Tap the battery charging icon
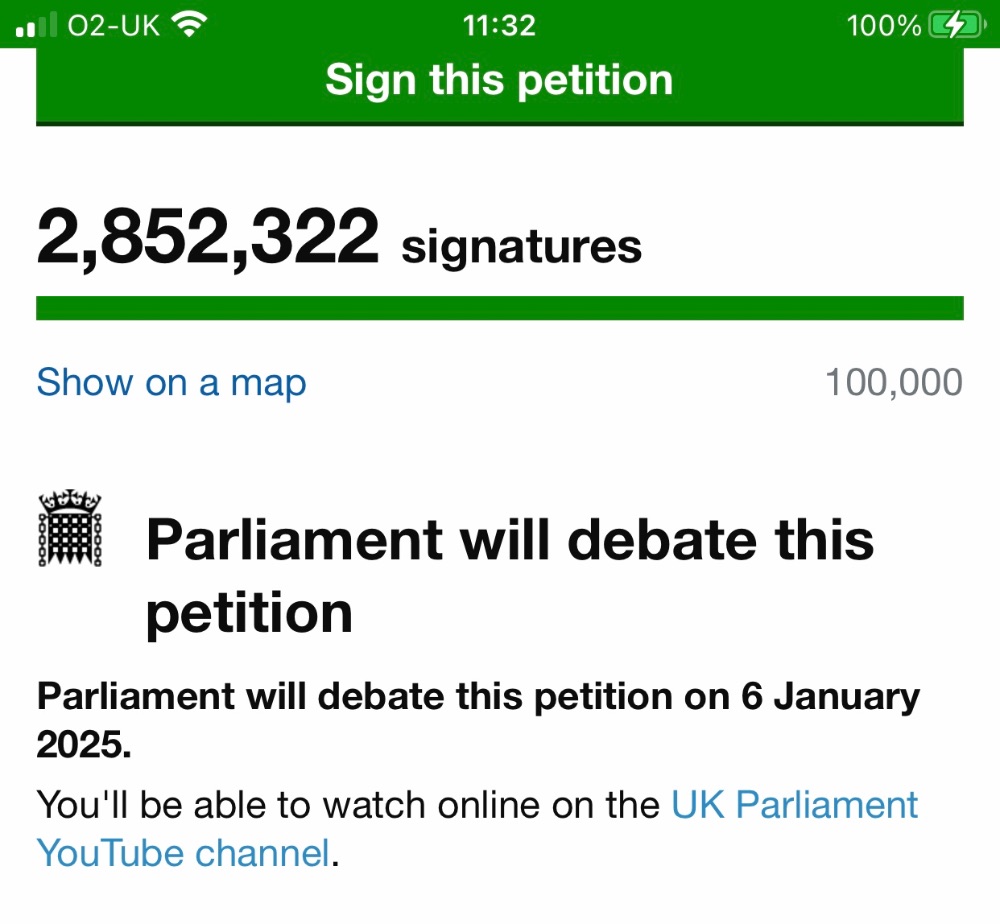Viewport: 1000px width, 924px height. click(x=957, y=26)
